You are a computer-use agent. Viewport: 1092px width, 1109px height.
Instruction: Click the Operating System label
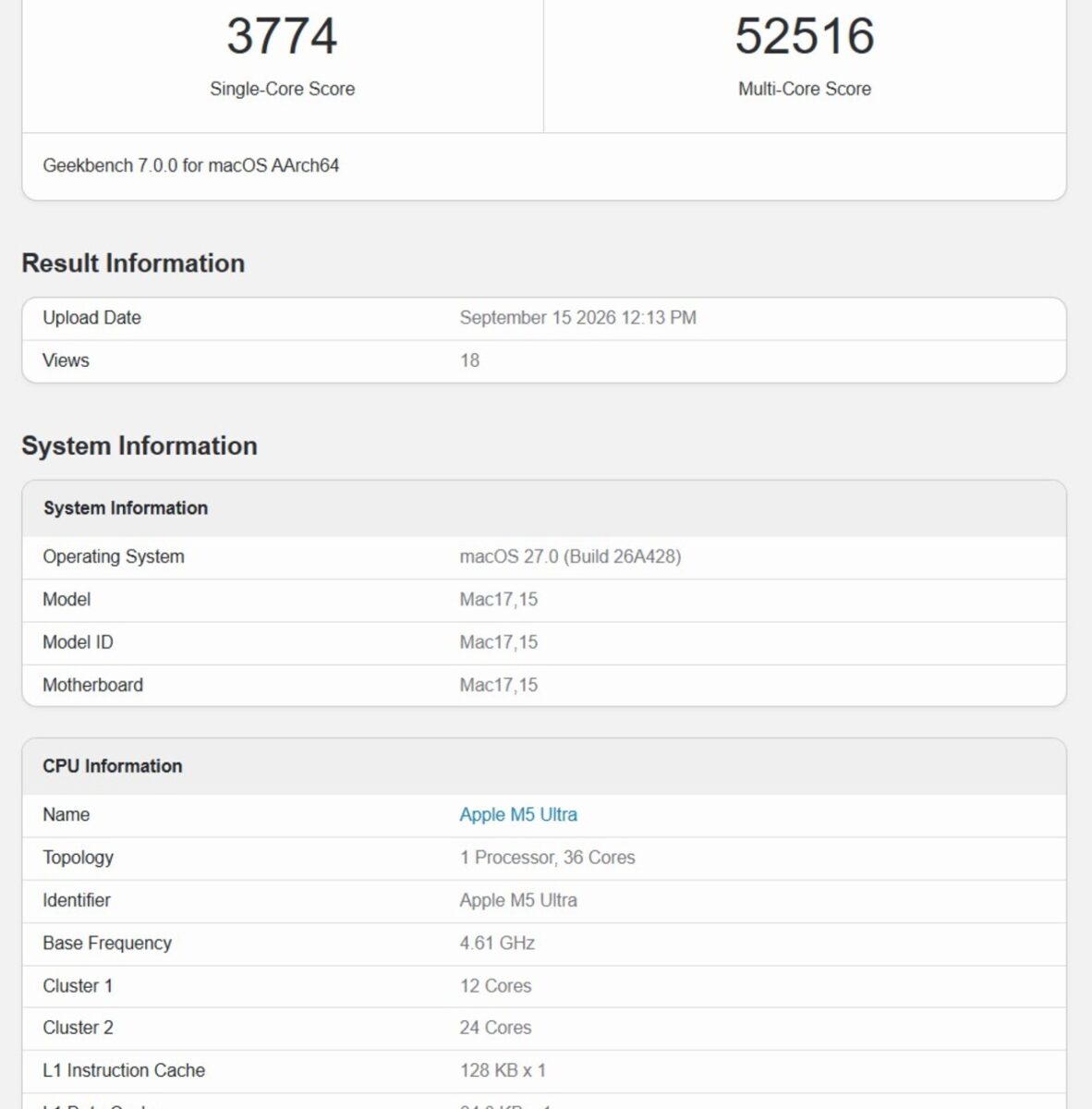point(114,557)
